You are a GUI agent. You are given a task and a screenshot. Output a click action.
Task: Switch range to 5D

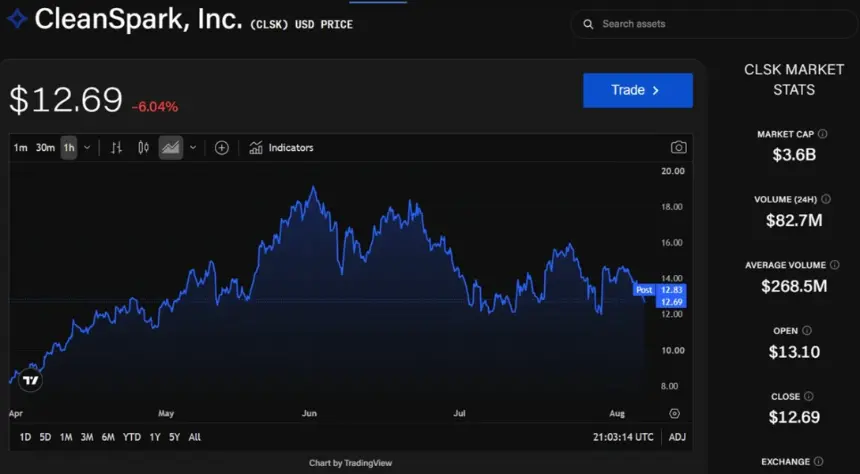coord(46,437)
